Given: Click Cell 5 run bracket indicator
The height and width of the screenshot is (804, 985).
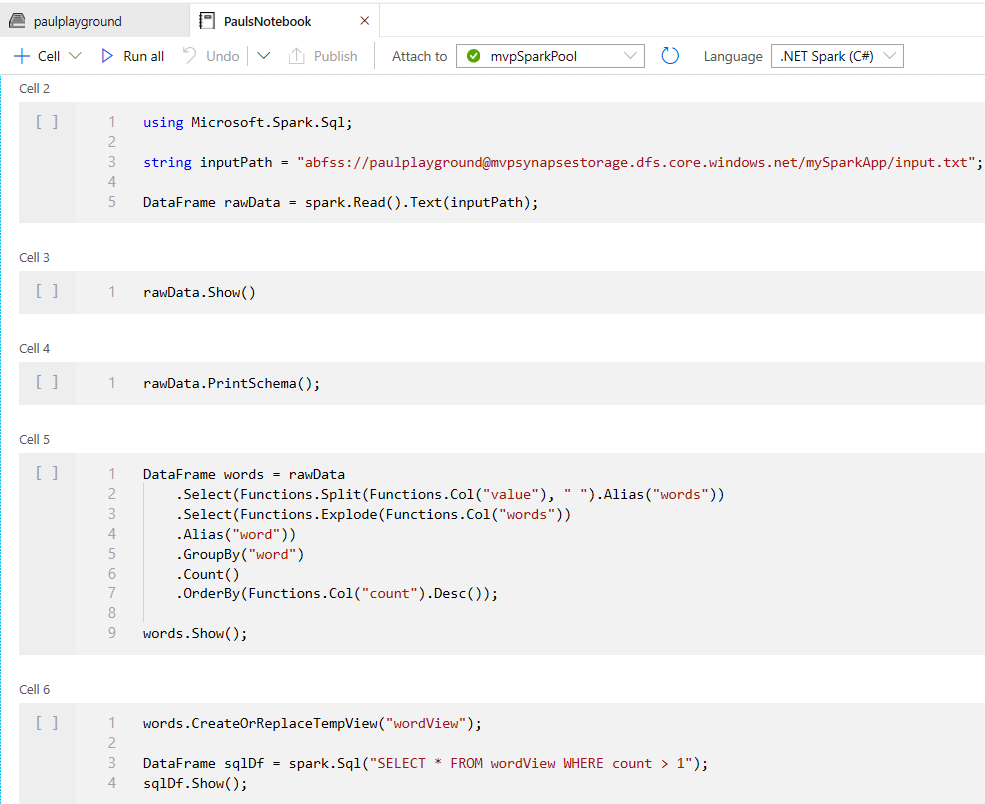Looking at the screenshot, I should click(x=47, y=473).
